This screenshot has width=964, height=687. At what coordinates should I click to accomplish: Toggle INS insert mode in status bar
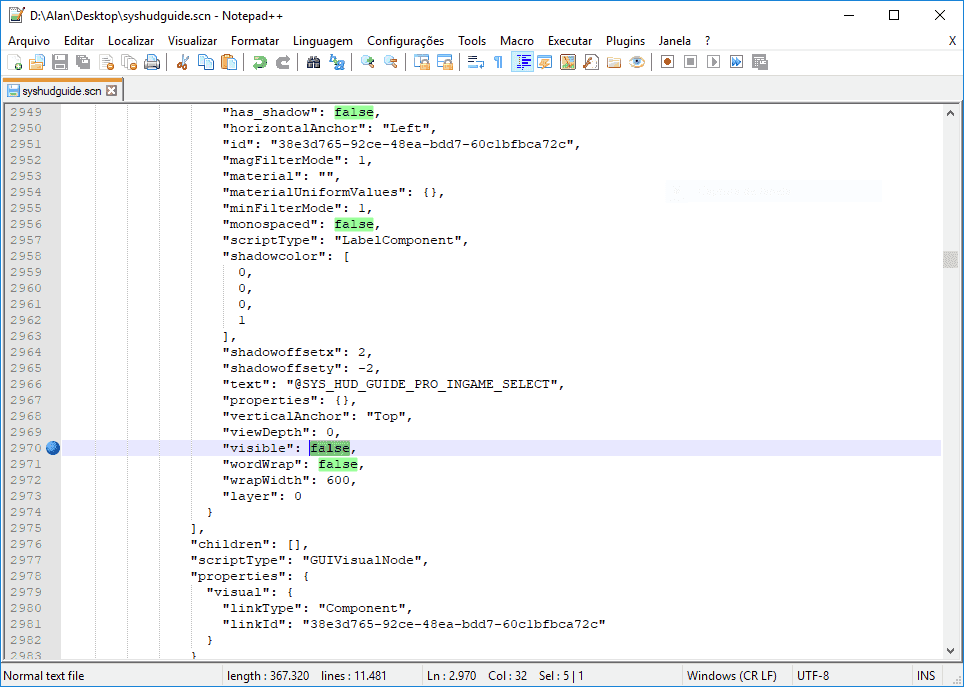926,675
